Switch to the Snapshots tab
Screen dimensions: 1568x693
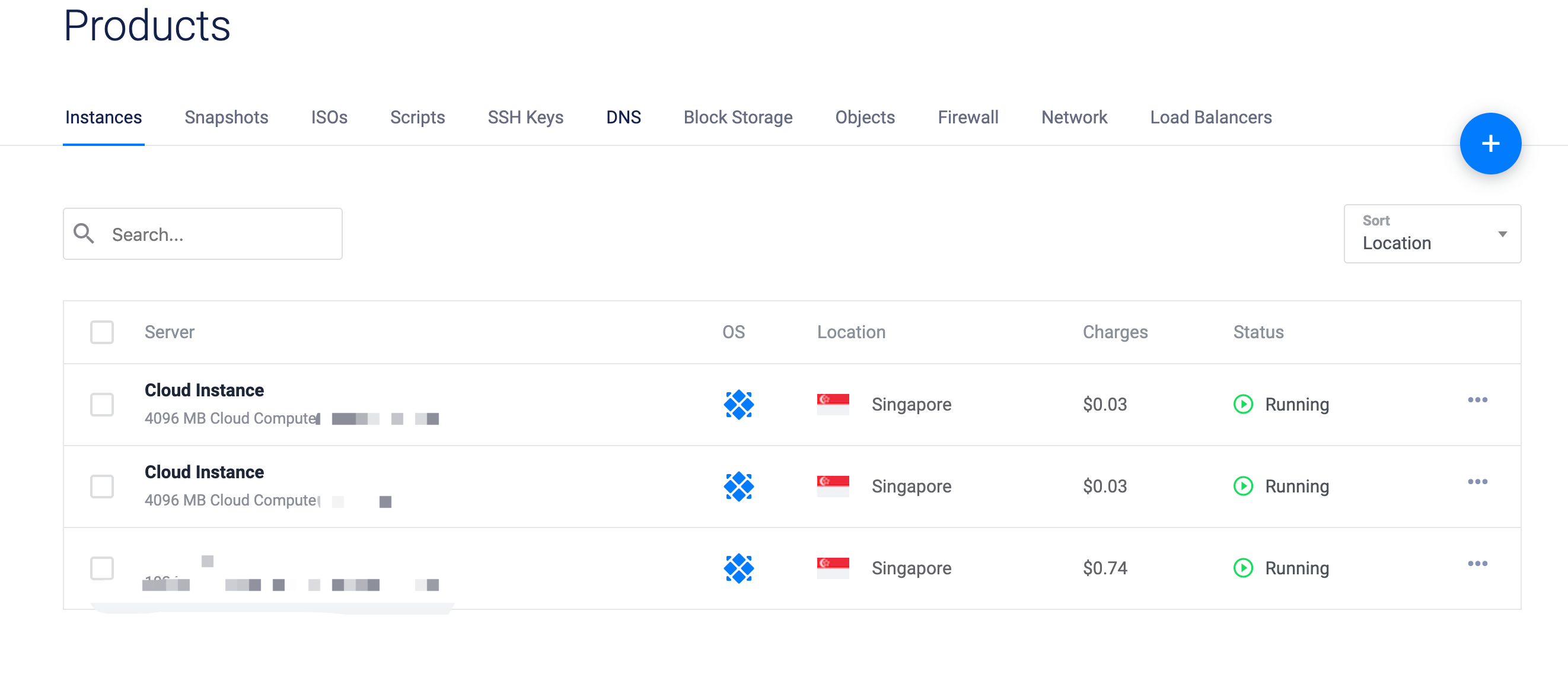[226, 117]
